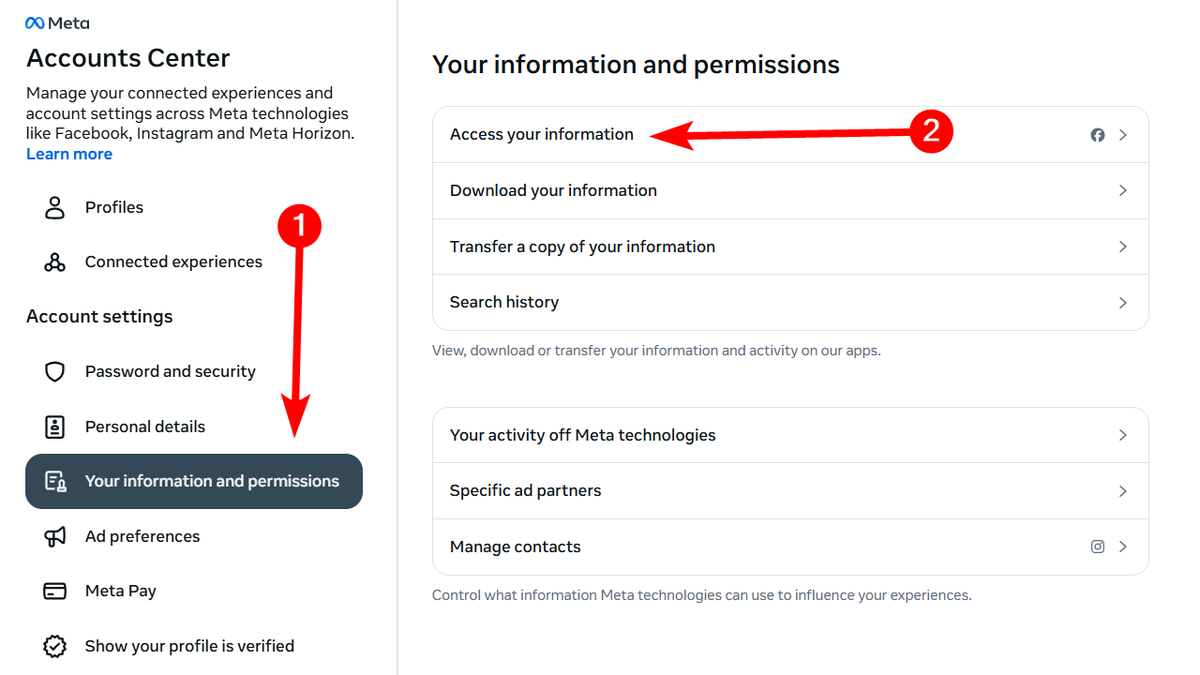The height and width of the screenshot is (675, 1200).
Task: Click the Ad preferences megaphone icon
Action: click(55, 537)
